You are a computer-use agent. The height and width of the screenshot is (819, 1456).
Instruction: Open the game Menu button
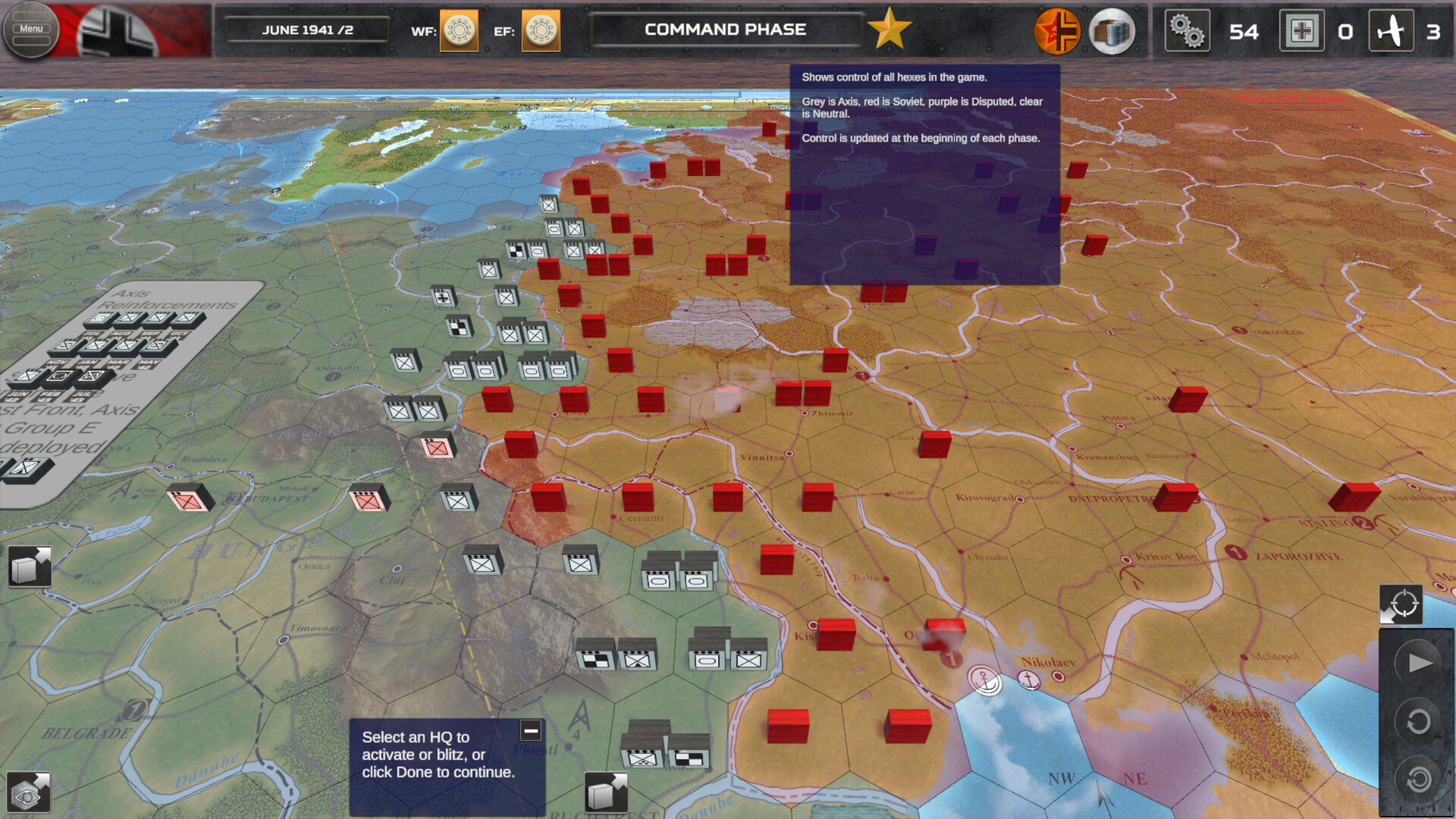[30, 30]
